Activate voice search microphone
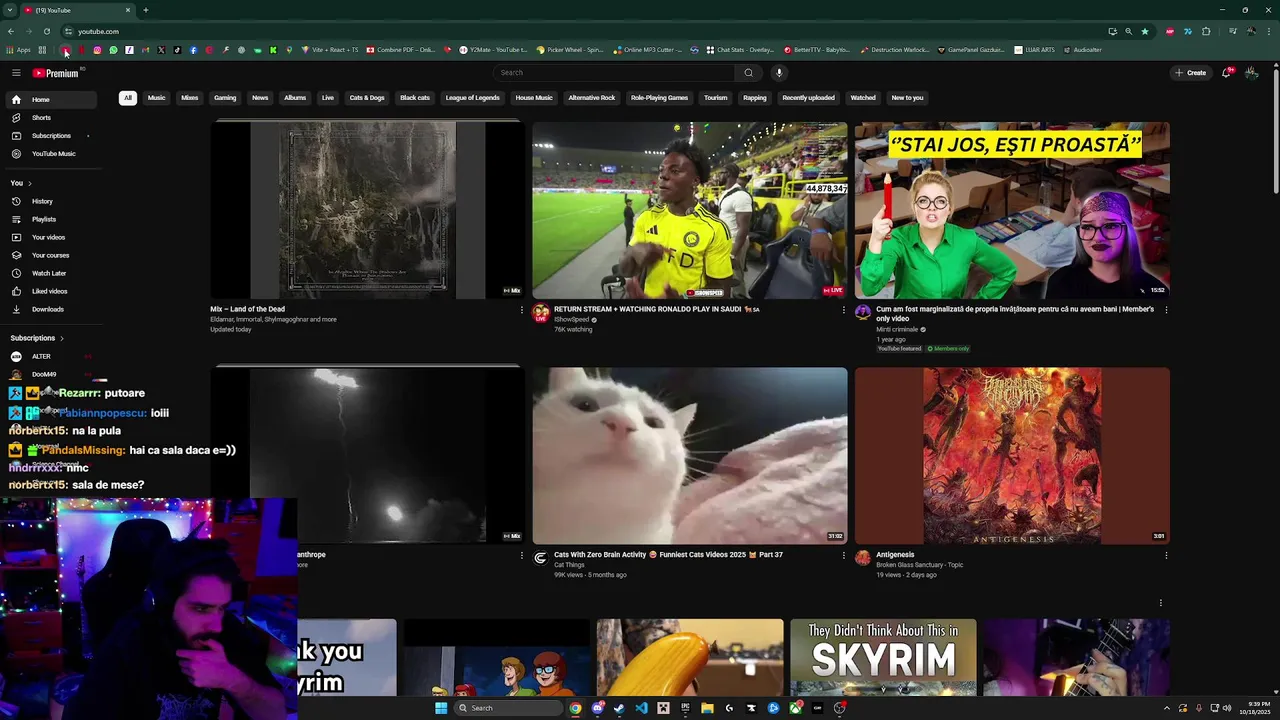The height and width of the screenshot is (720, 1280). pos(779,73)
